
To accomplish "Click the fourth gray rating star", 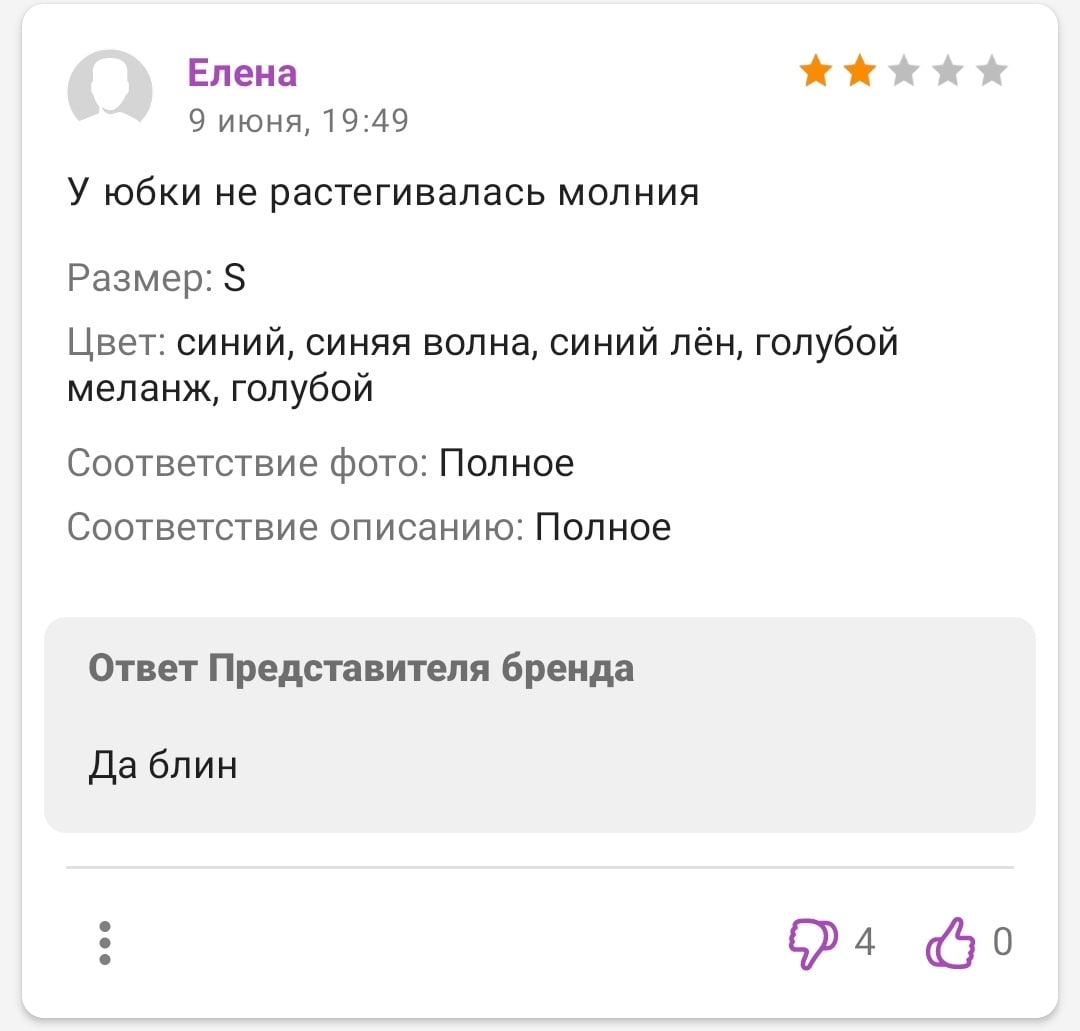I will (948, 73).
